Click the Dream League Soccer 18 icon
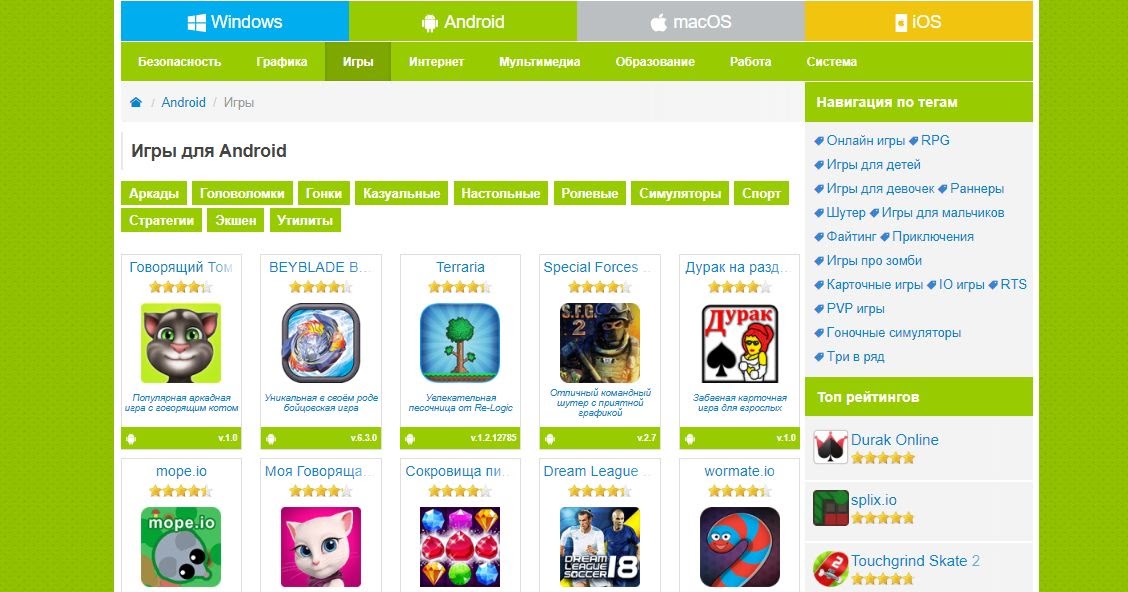This screenshot has width=1128, height=592. click(600, 547)
